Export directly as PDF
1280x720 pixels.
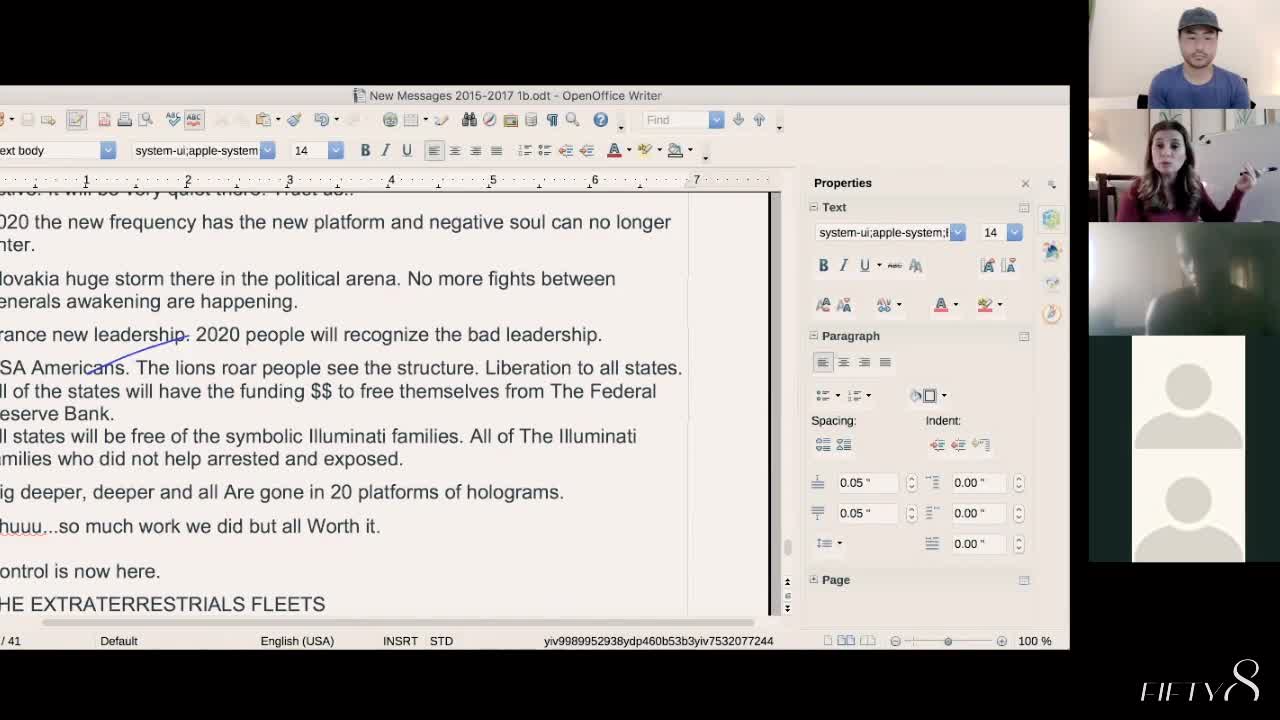104,120
